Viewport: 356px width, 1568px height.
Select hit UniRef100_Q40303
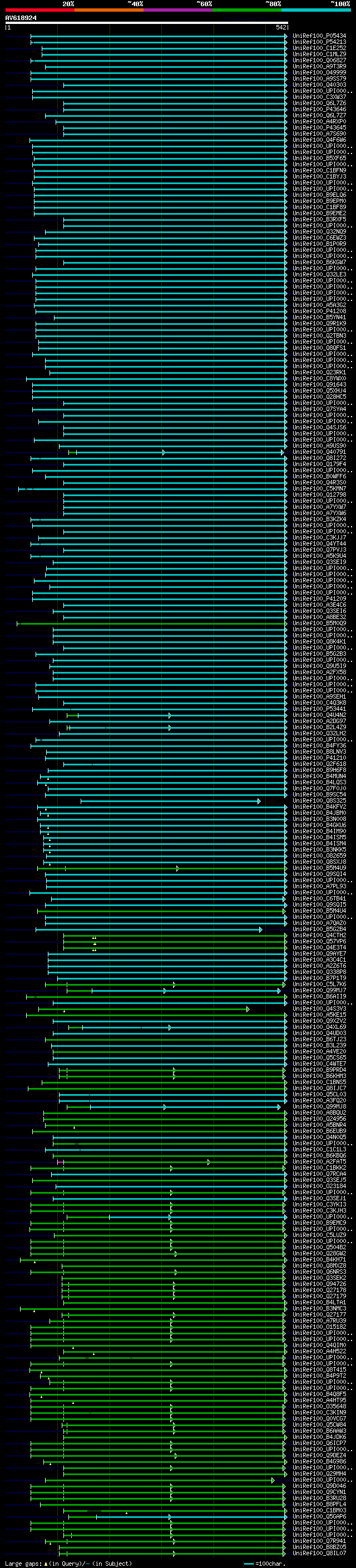319,85
